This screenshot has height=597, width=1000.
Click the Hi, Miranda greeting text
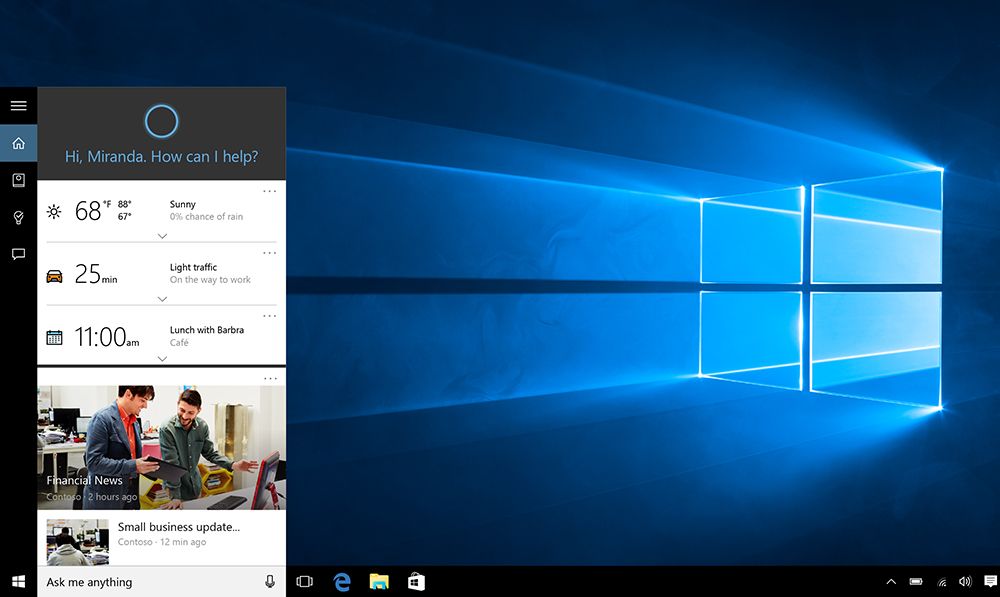tap(161, 156)
